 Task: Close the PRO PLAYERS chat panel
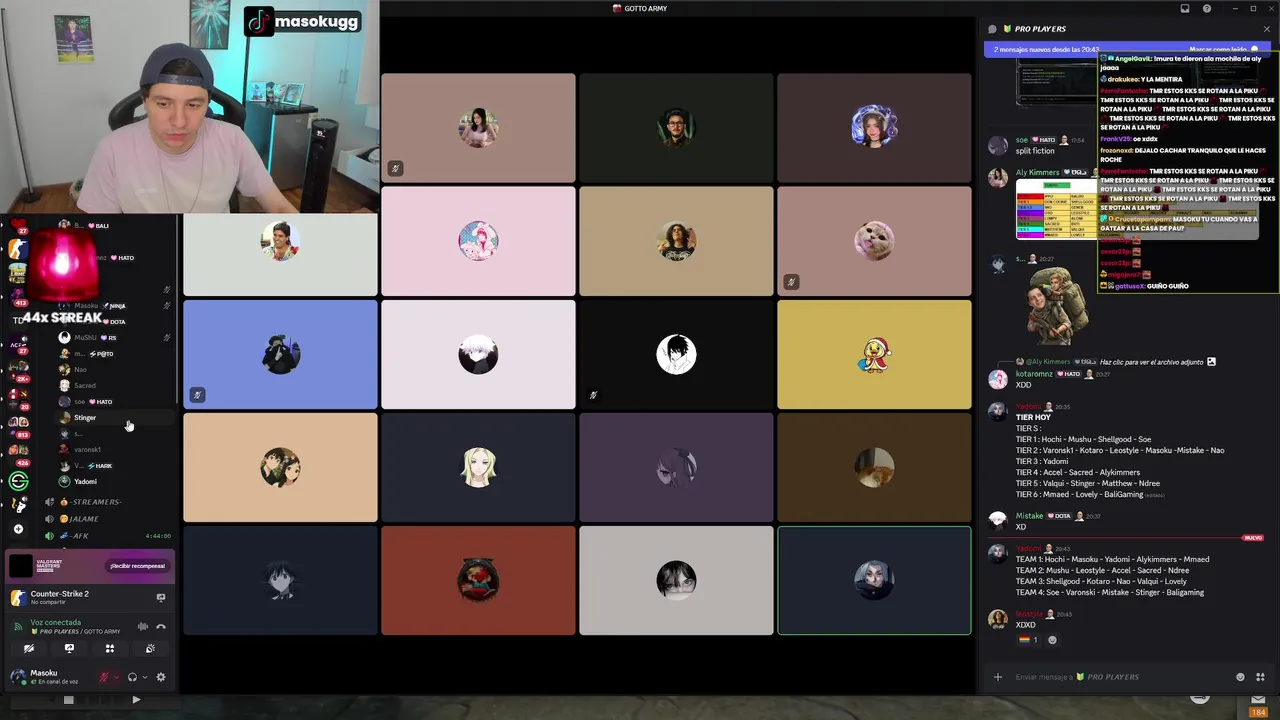[x=1267, y=29]
